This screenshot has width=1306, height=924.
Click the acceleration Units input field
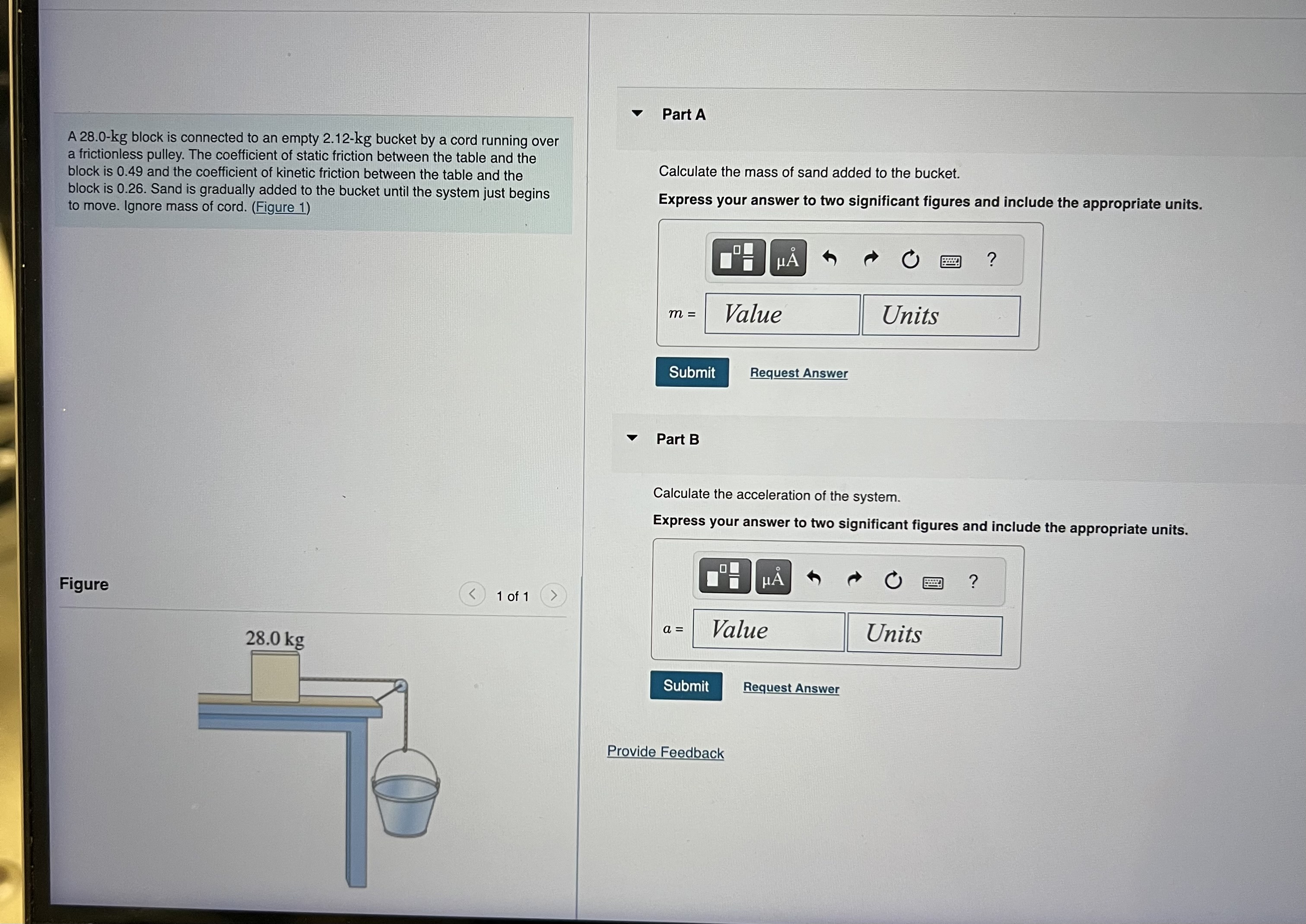(924, 634)
